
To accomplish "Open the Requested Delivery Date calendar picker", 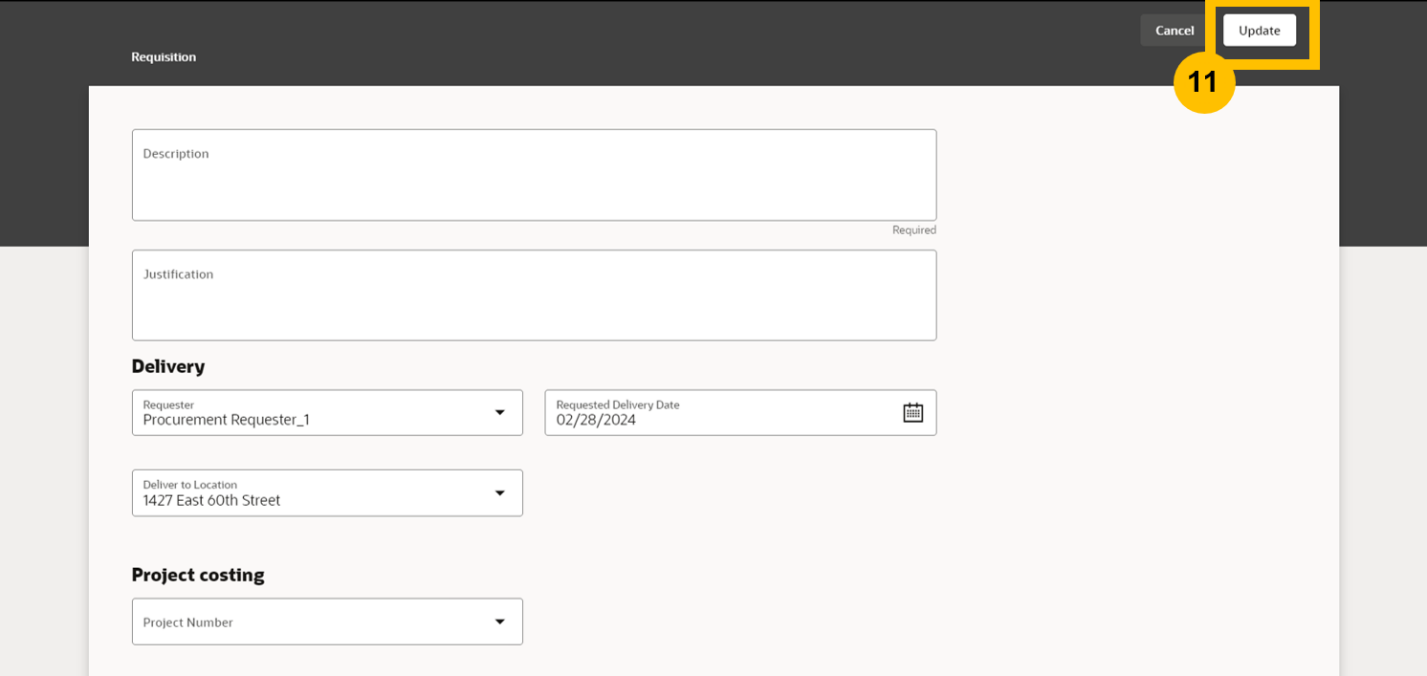I will coord(912,412).
